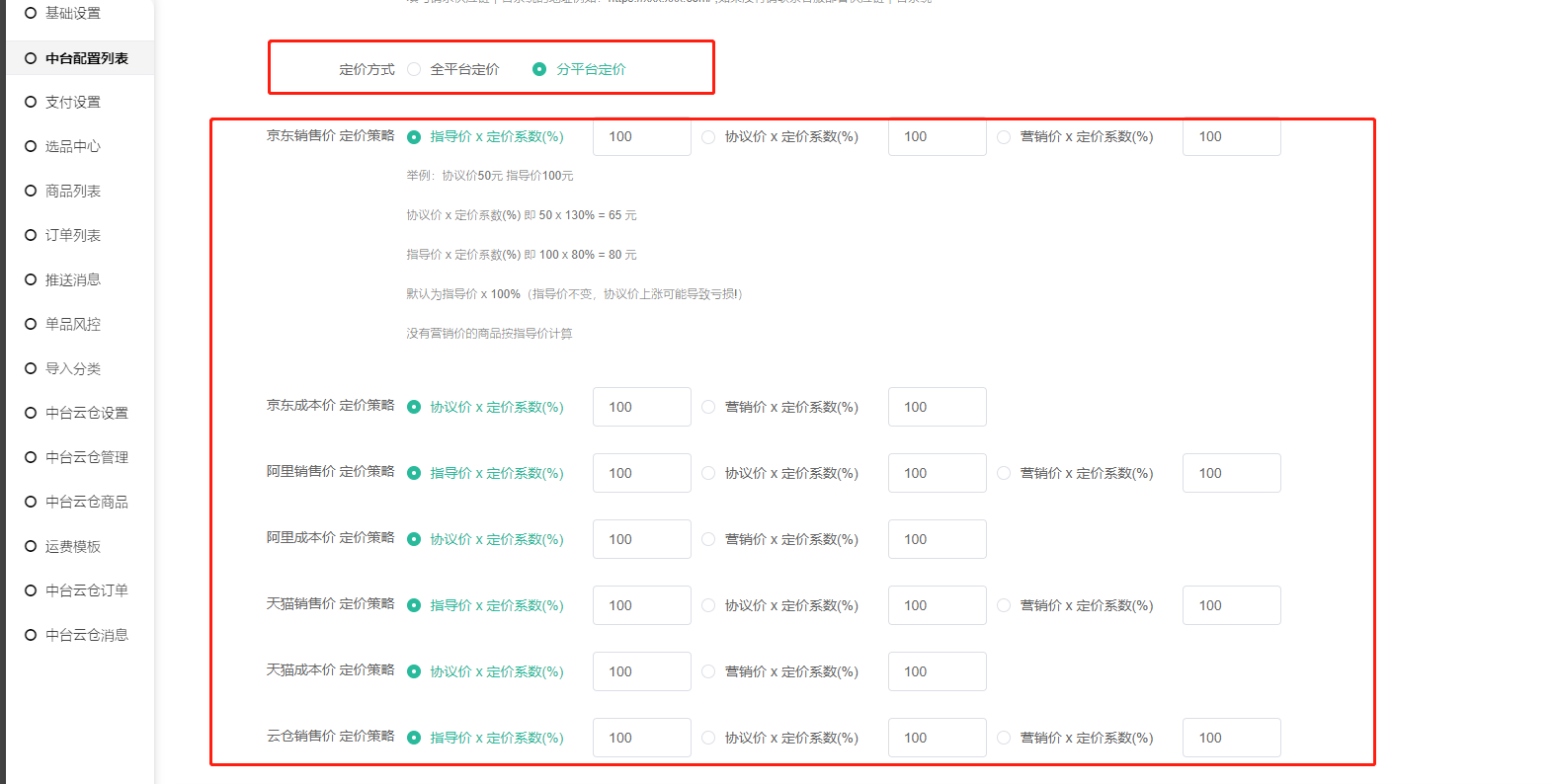Select 协议价 option for 阿里销售价 strategy
This screenshot has width=1554, height=784.
tap(708, 473)
